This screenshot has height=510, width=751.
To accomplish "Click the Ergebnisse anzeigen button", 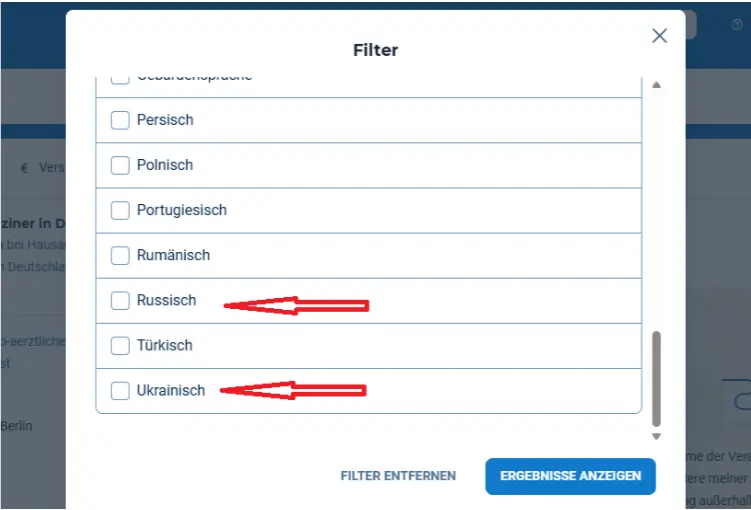I will (x=570, y=476).
